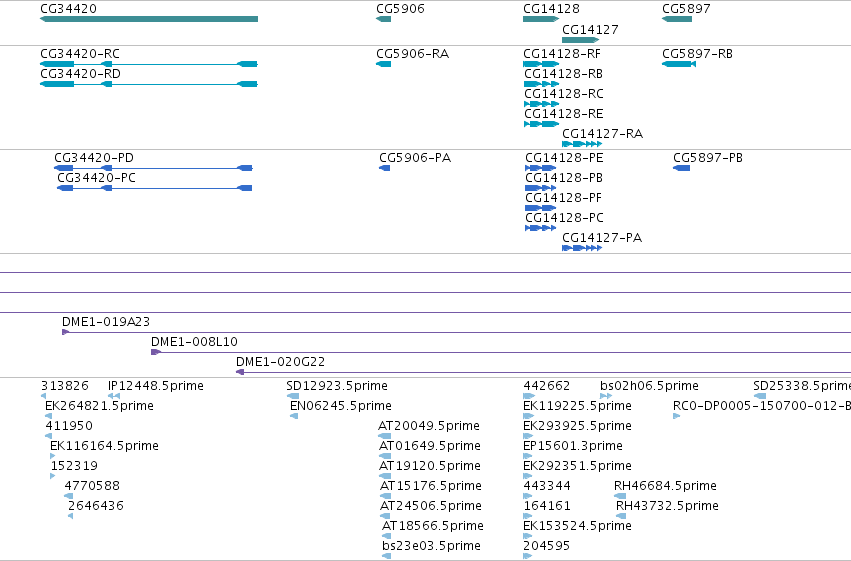Select protein CG14128-PC
Image resolution: width=851 pixels, height=561 pixels.
[x=541, y=228]
